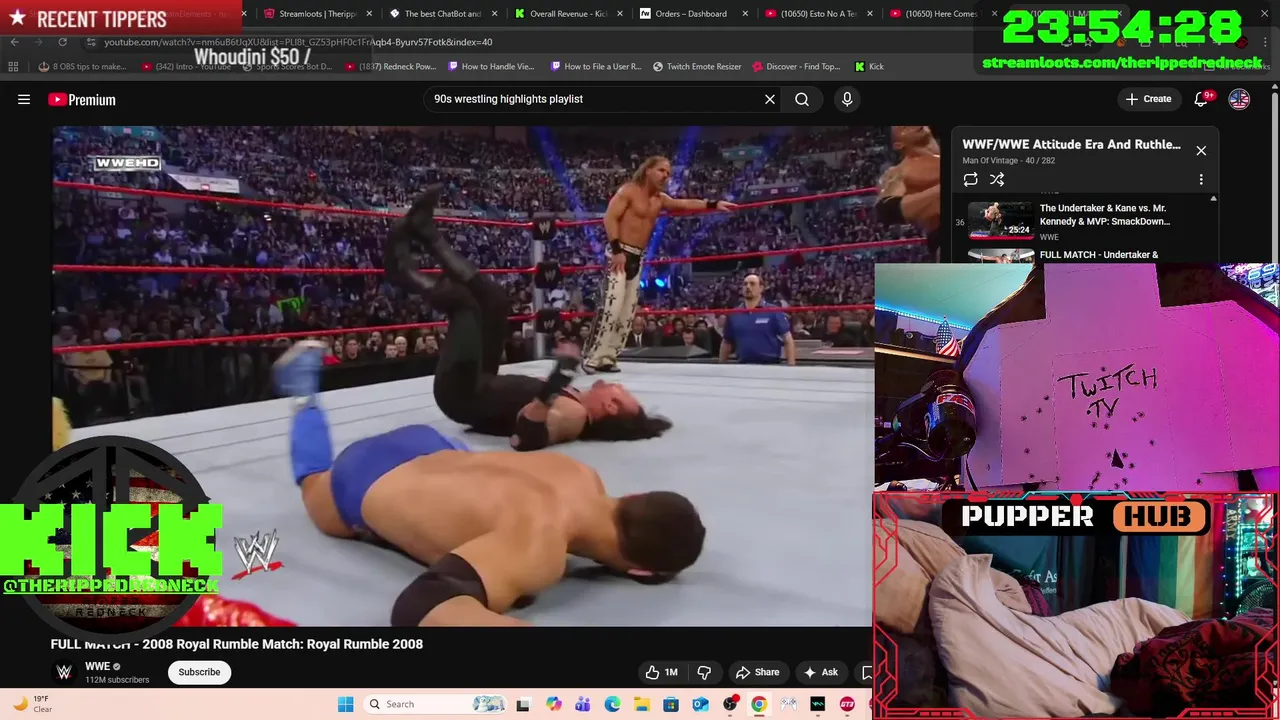Screen dimensions: 1280x720
Task: Open the YouTube notifications bell
Action: pos(1202,99)
